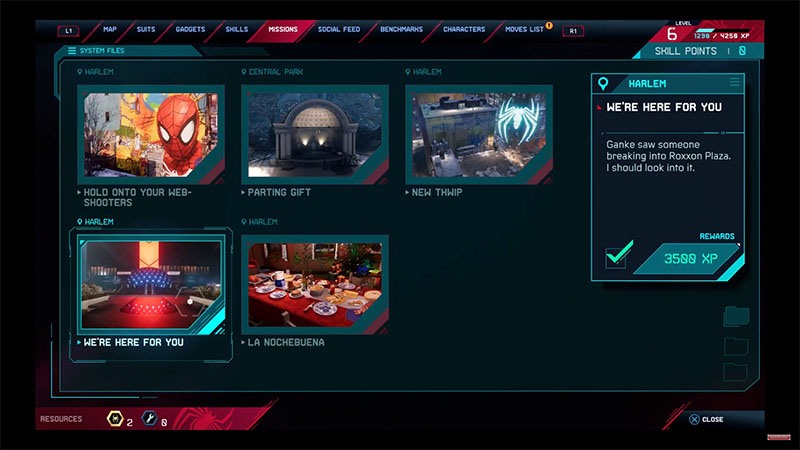Select La Nochebuena mission thumbnail
800x450 pixels.
coord(315,285)
